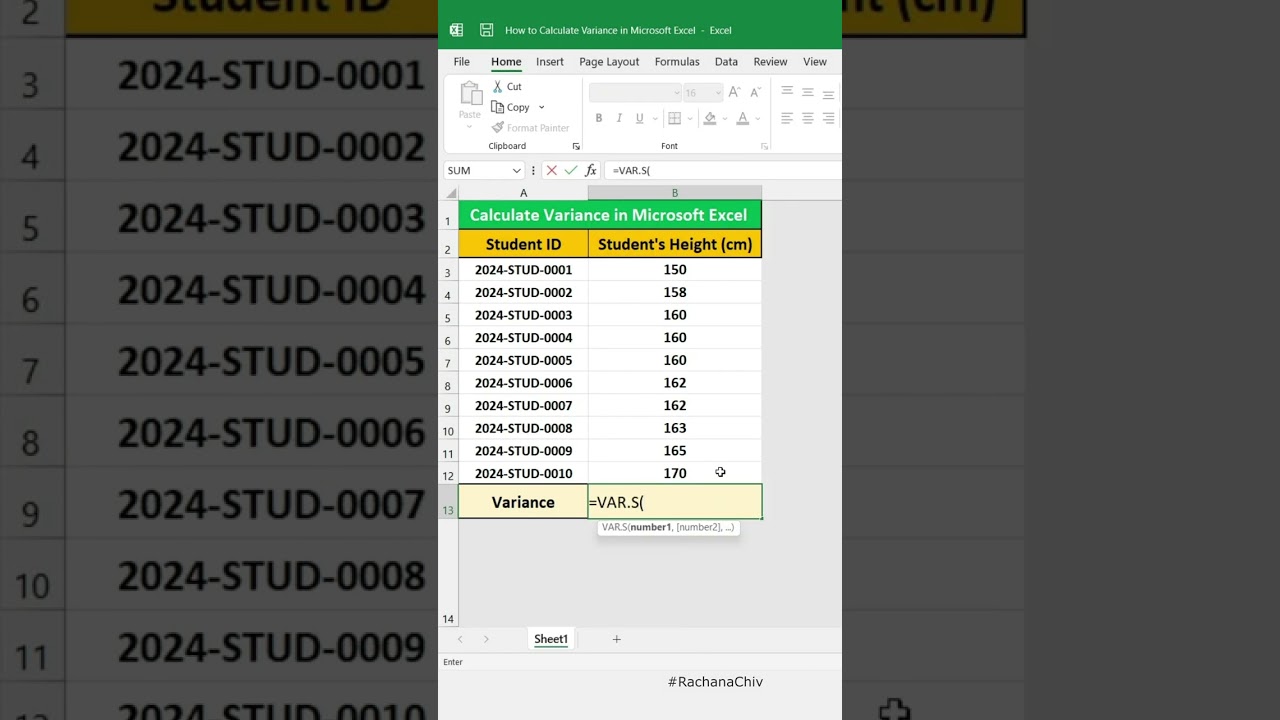Switch to the Home tab
This screenshot has width=1280, height=720.
[506, 62]
